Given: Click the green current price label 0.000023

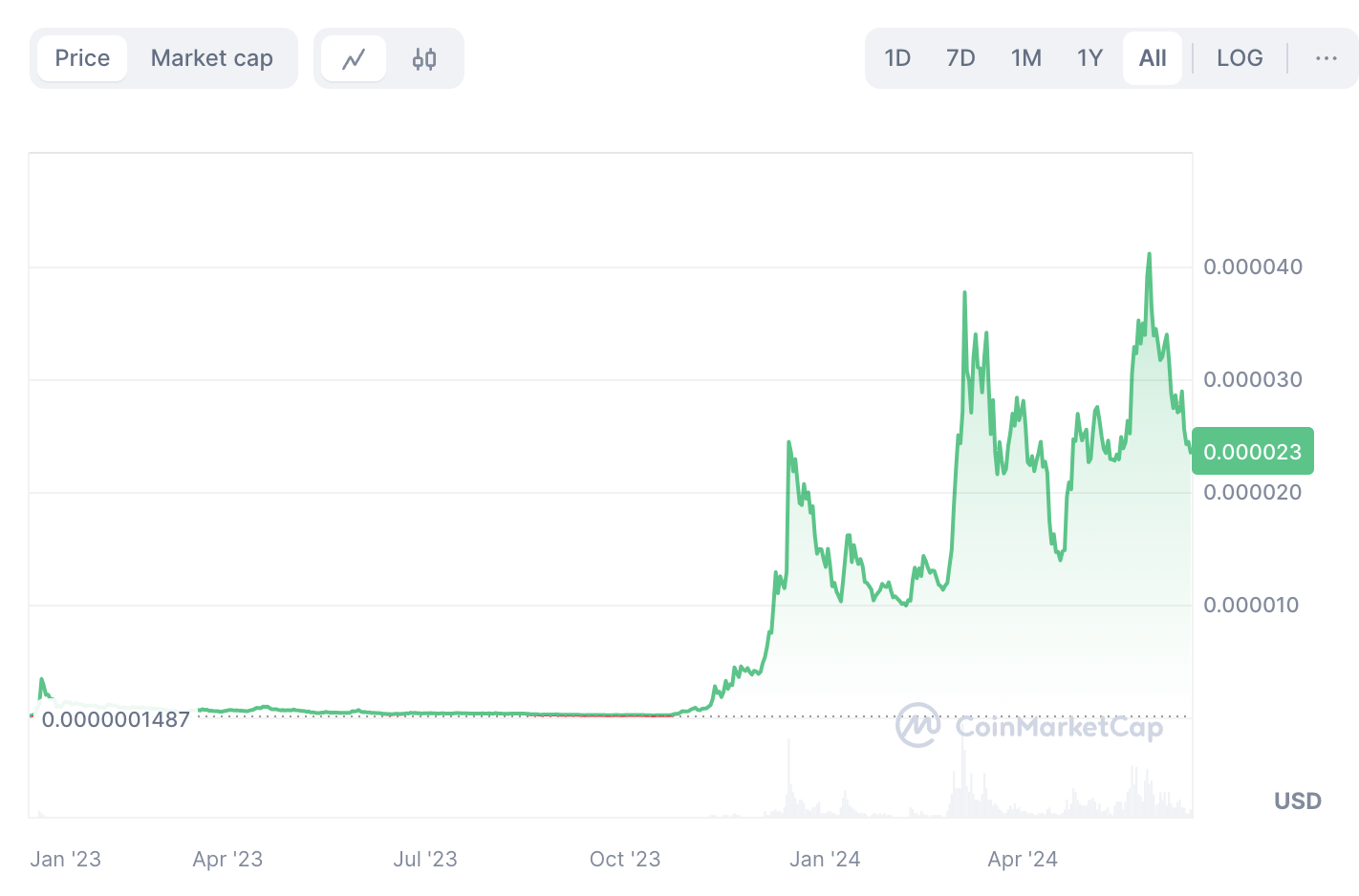Looking at the screenshot, I should [x=1253, y=451].
